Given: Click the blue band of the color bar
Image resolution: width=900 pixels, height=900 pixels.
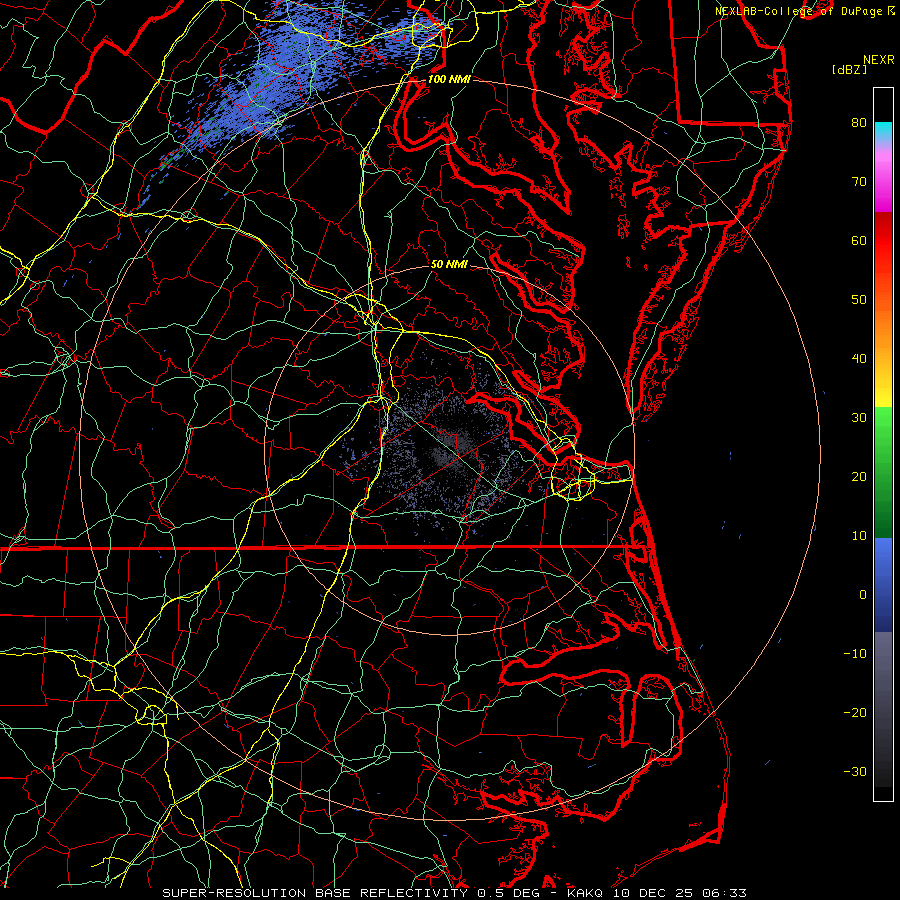Looking at the screenshot, I should tap(883, 585).
